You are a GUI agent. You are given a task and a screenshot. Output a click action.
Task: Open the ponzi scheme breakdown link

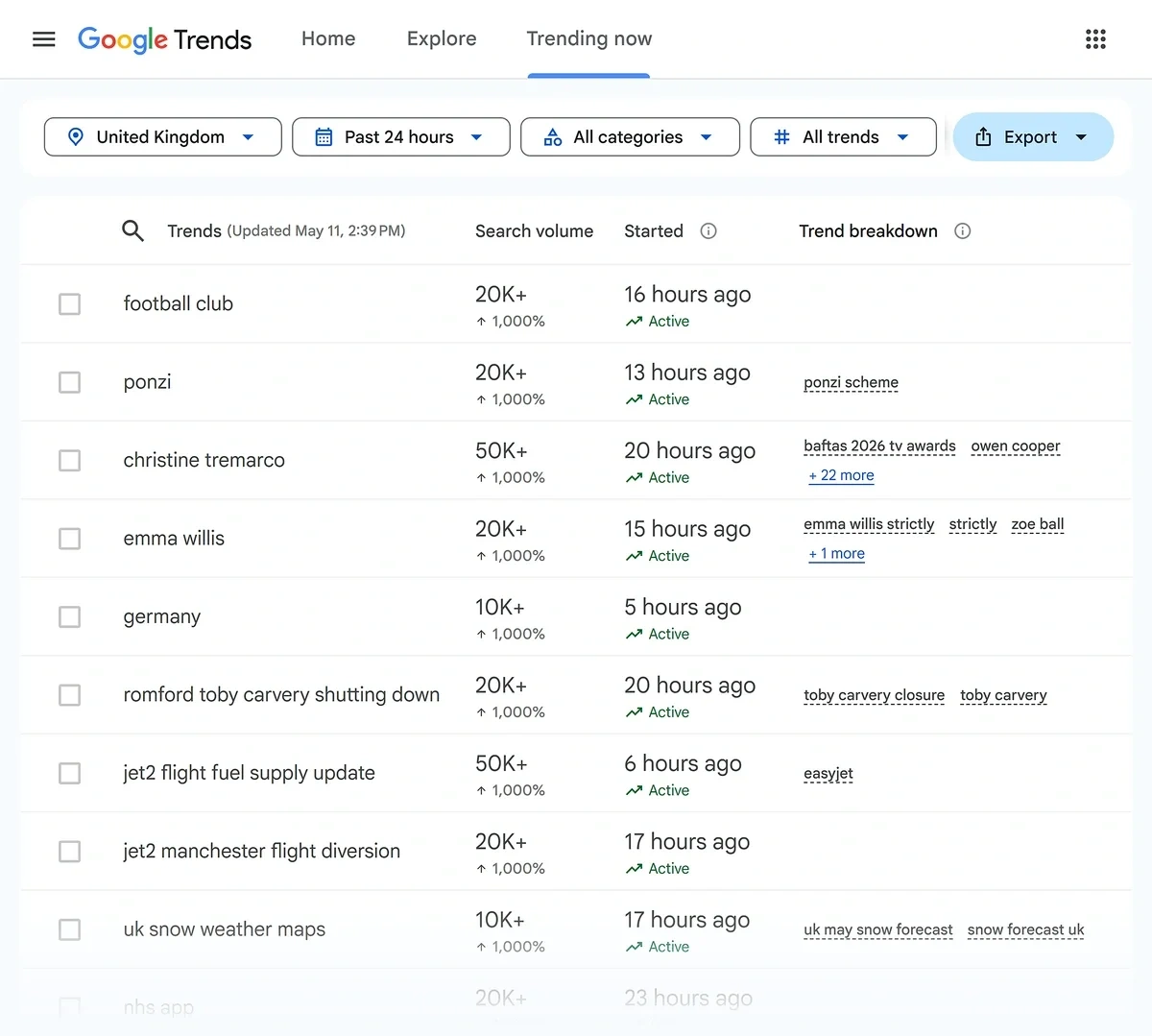click(x=851, y=382)
